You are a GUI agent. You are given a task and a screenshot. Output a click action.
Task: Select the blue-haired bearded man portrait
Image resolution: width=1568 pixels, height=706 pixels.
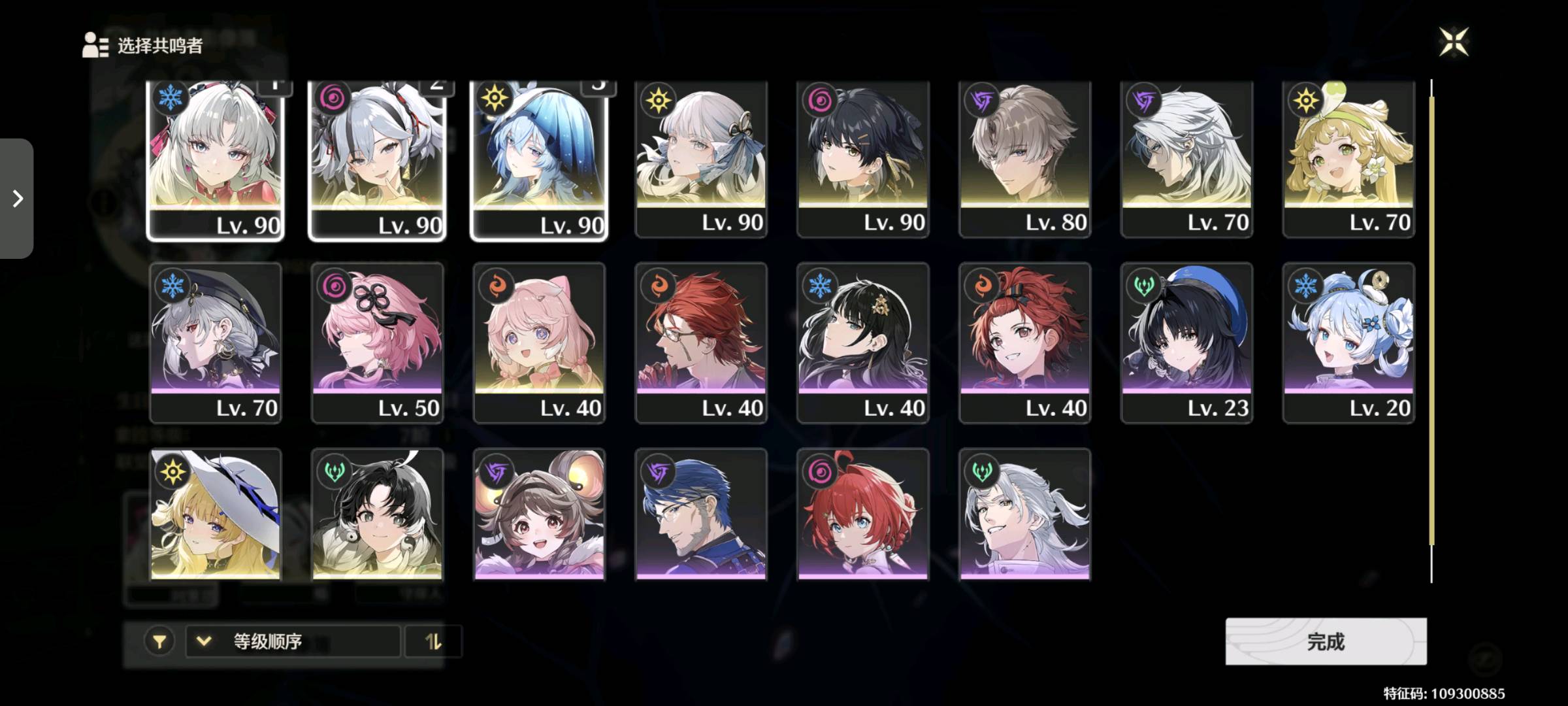[701, 514]
